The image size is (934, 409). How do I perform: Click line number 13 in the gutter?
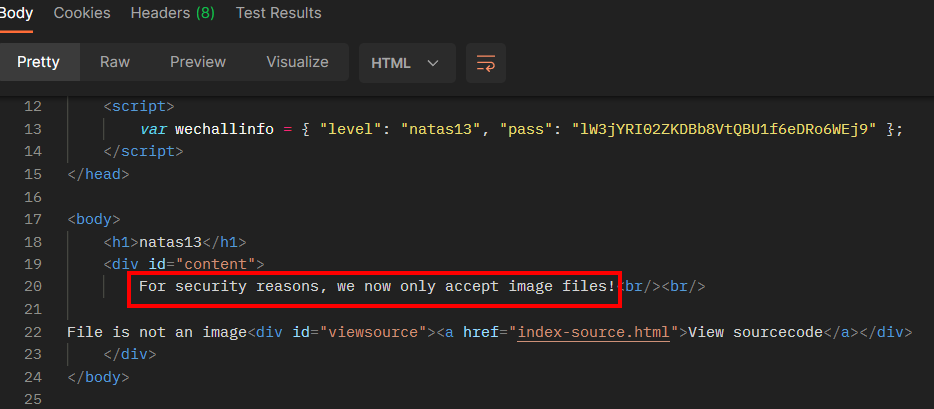pyautogui.click(x=32, y=129)
